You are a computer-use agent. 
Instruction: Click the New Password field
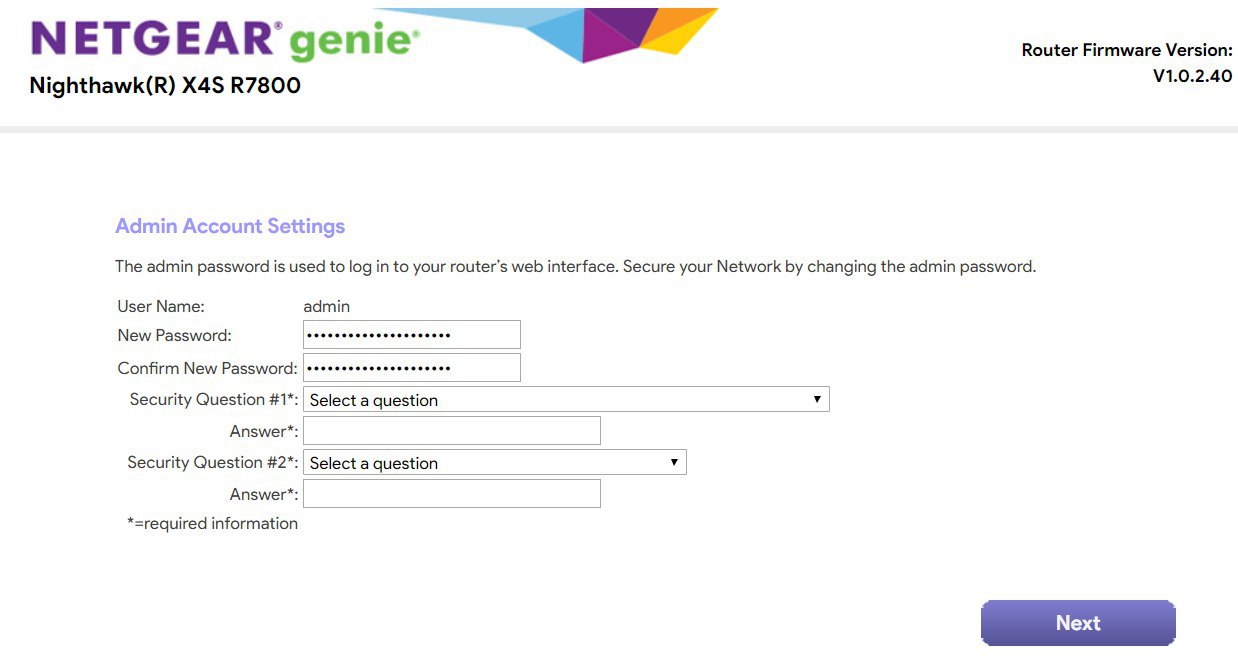click(x=411, y=335)
